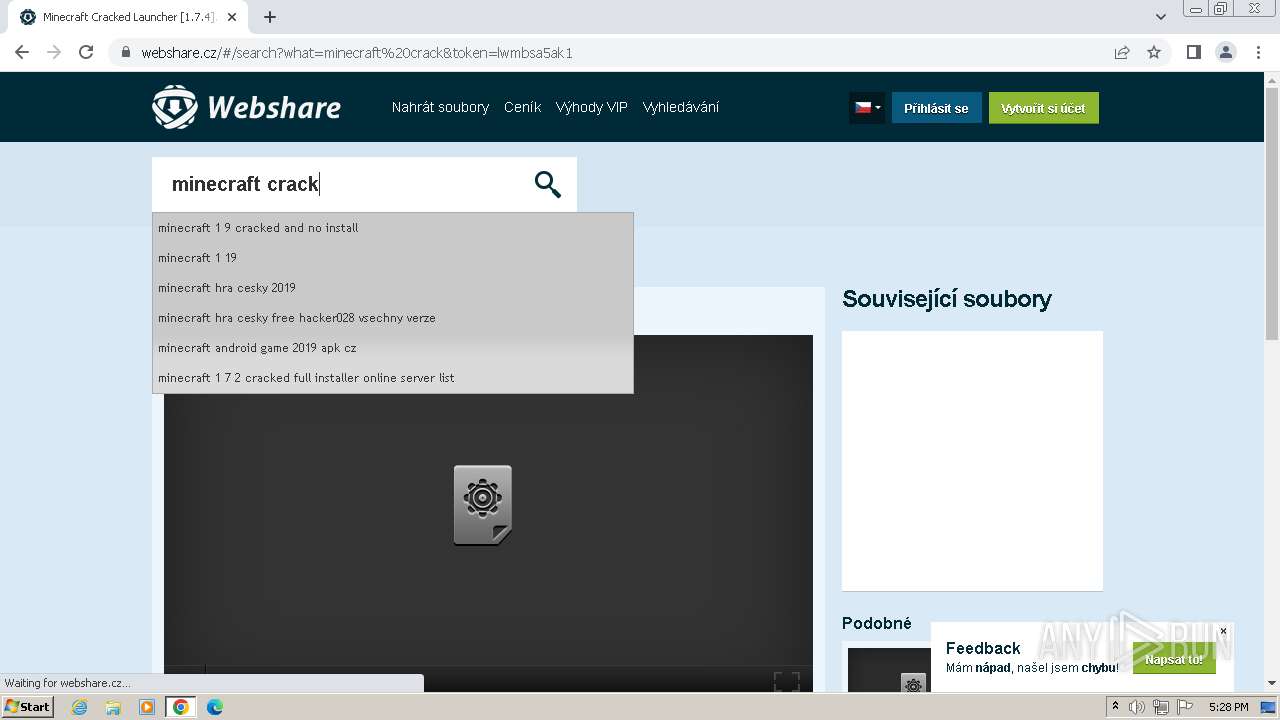
Task: Show hidden system tray icons
Action: tap(1115, 707)
